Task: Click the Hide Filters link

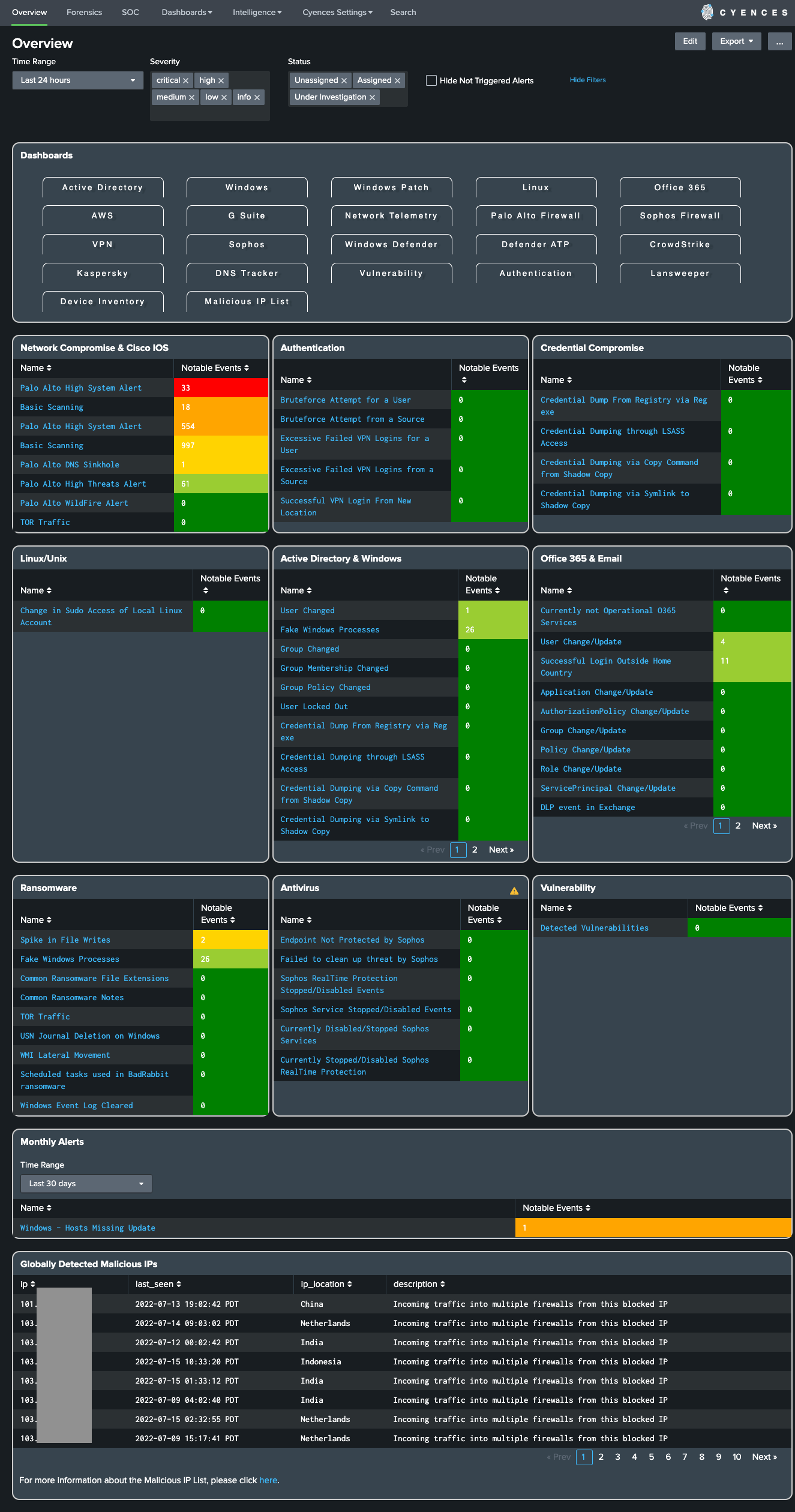Action: (x=588, y=80)
